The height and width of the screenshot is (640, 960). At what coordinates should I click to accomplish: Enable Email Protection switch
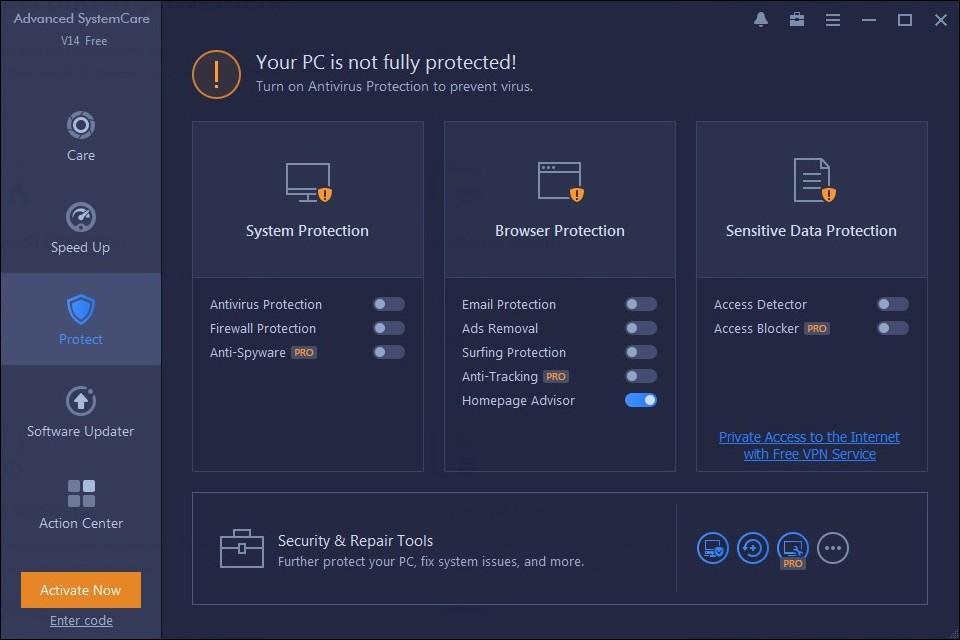[641, 304]
